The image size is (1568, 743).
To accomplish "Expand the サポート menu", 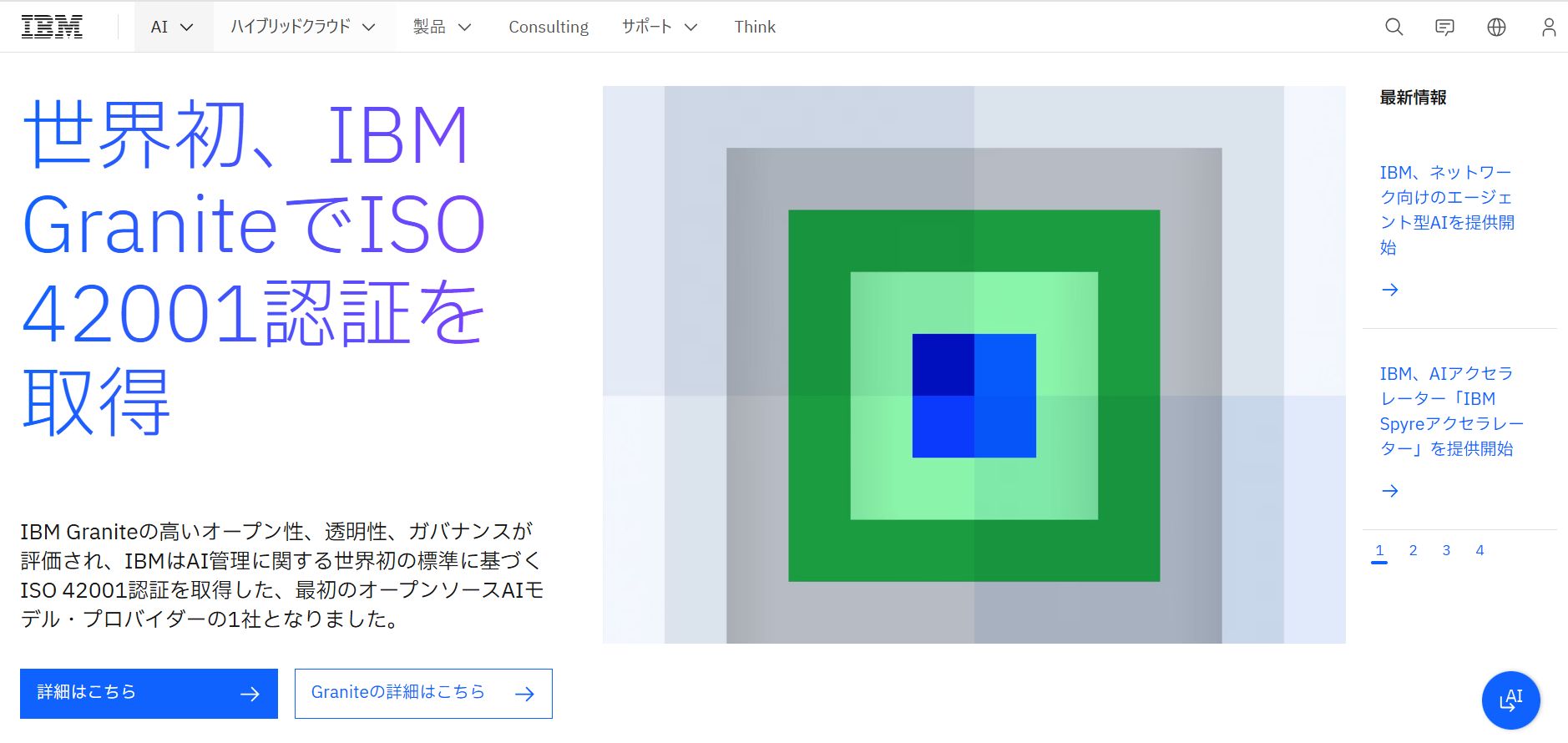I will click(660, 27).
